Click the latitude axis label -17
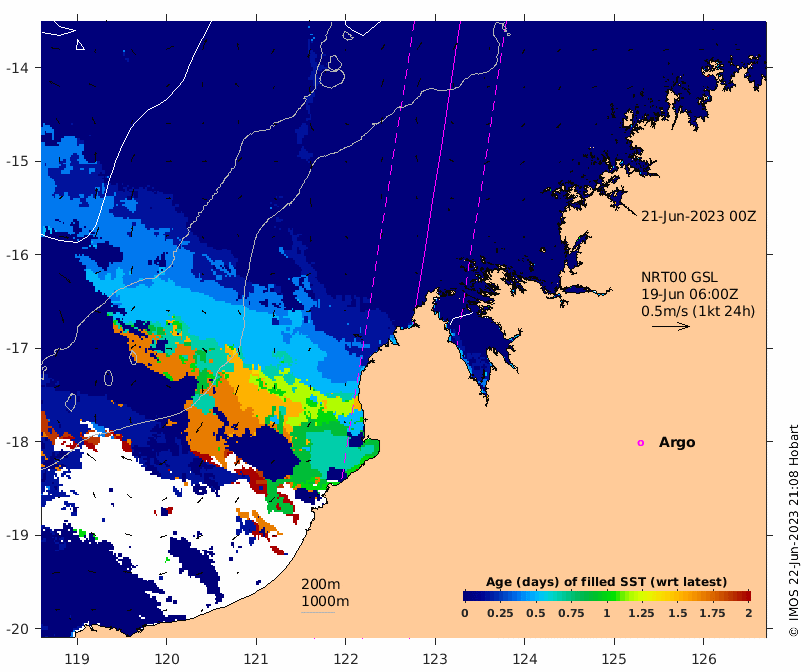 [17, 348]
